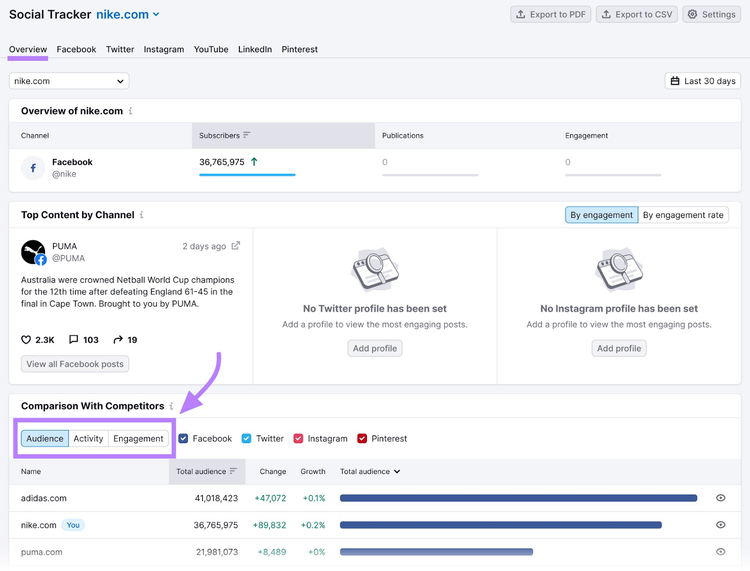
Task: Toggle visibility eye for adidas.com row
Action: coord(720,498)
